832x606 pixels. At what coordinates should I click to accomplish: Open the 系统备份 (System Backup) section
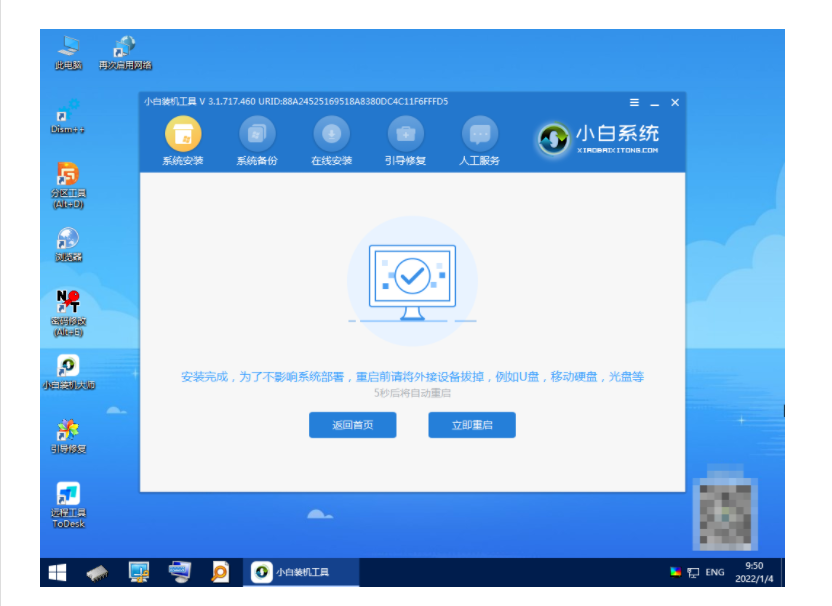pyautogui.click(x=256, y=135)
